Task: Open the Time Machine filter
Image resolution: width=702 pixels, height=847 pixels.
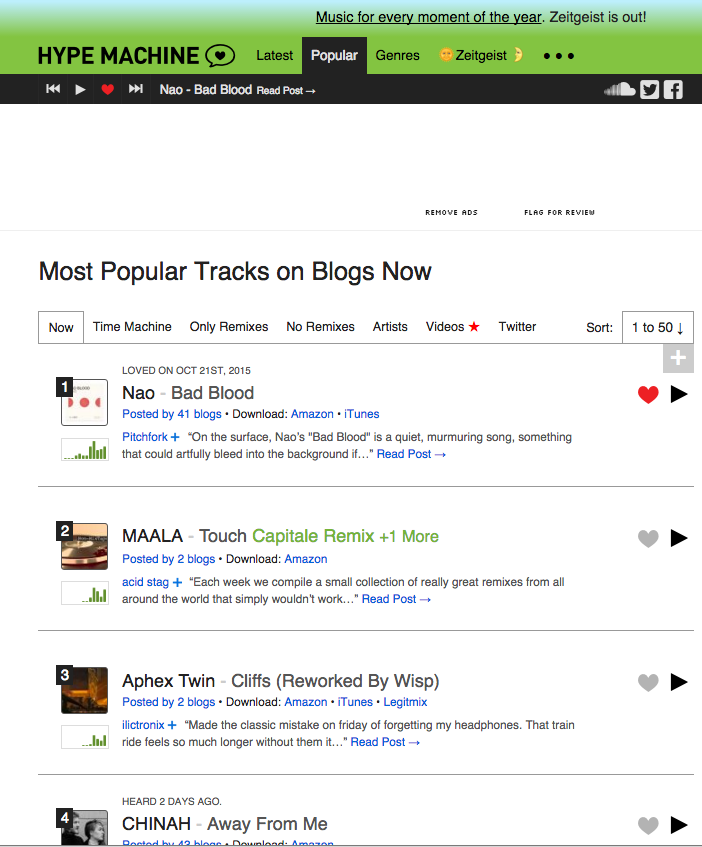Action: coord(132,327)
